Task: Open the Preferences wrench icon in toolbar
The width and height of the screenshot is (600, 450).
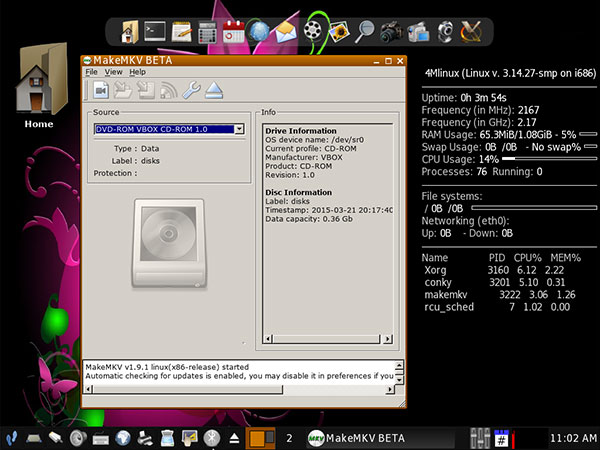Action: [x=191, y=90]
